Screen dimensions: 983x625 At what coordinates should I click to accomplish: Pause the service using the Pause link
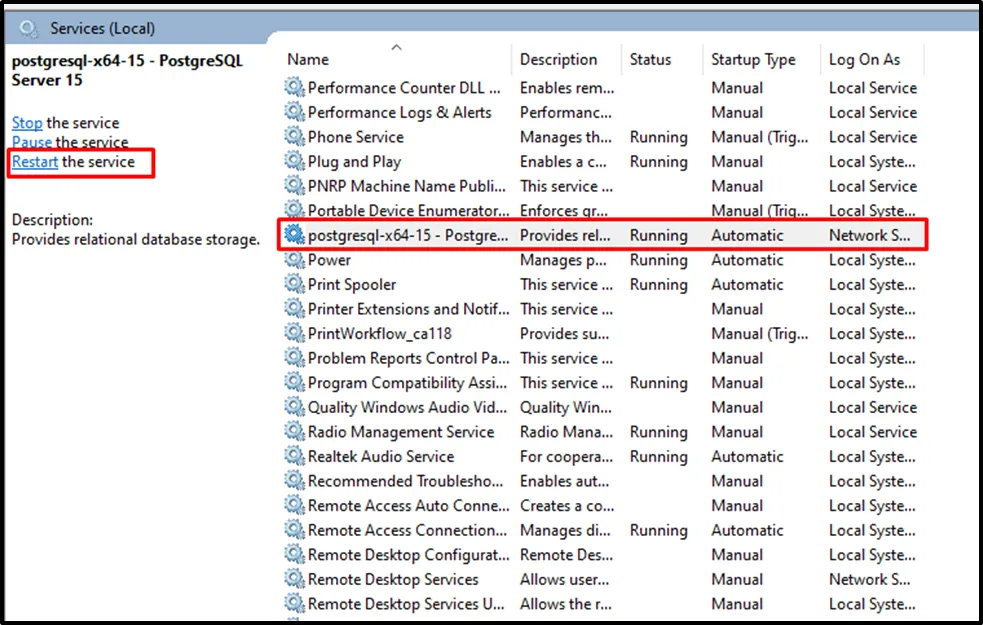(x=32, y=143)
